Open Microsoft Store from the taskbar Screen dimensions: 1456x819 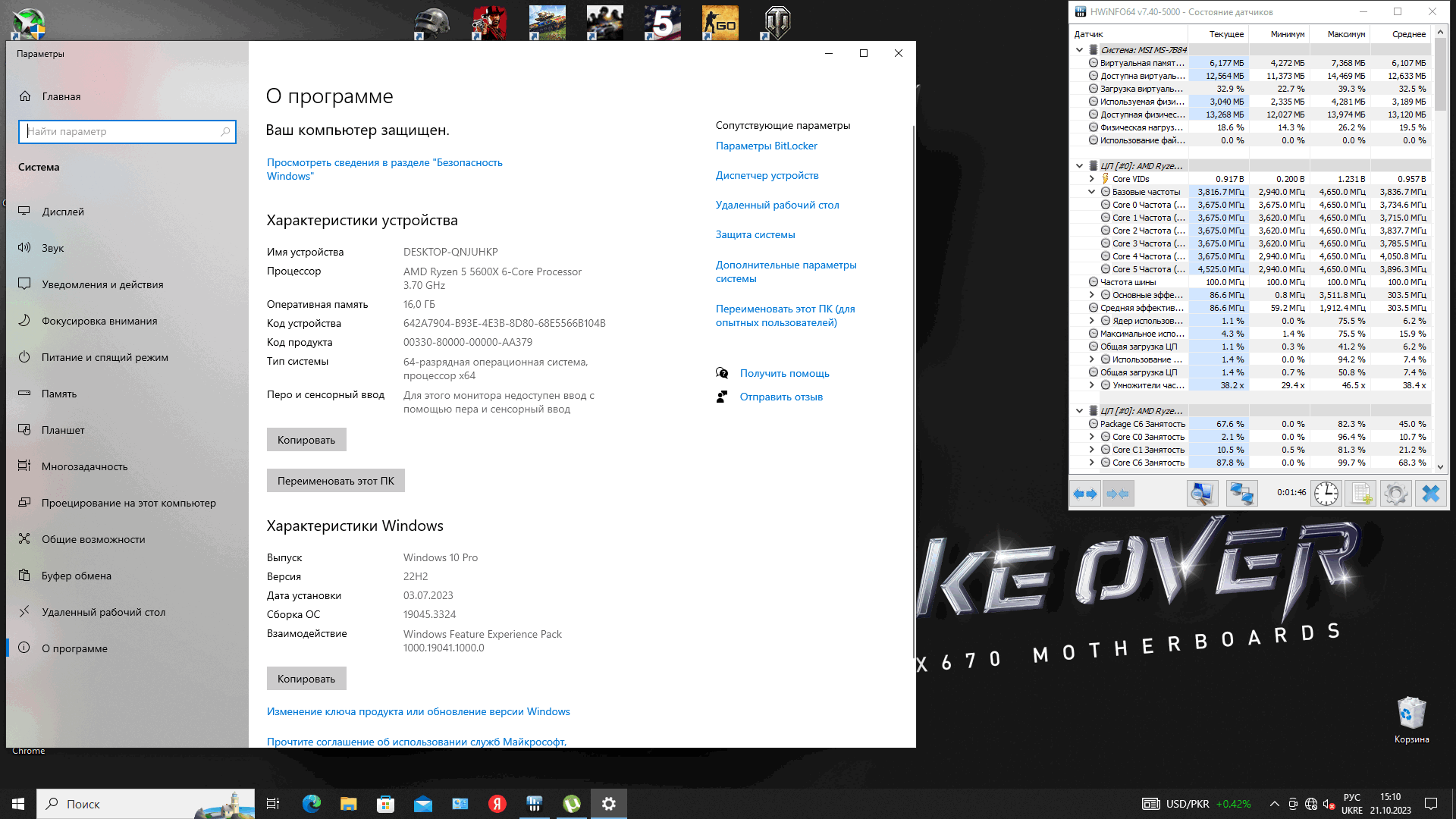(x=386, y=804)
